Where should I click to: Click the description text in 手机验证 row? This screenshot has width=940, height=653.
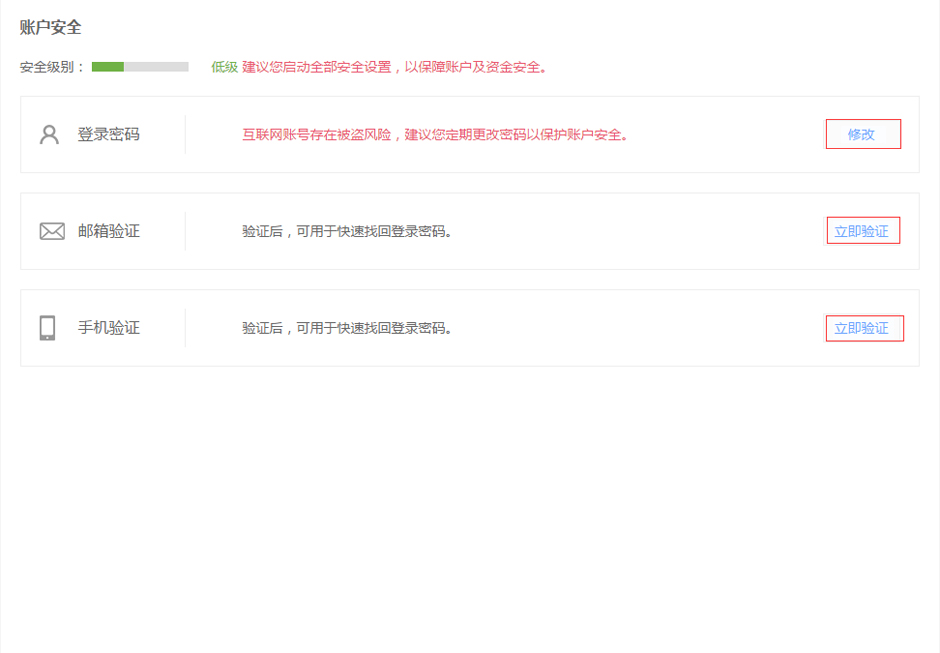click(348, 328)
